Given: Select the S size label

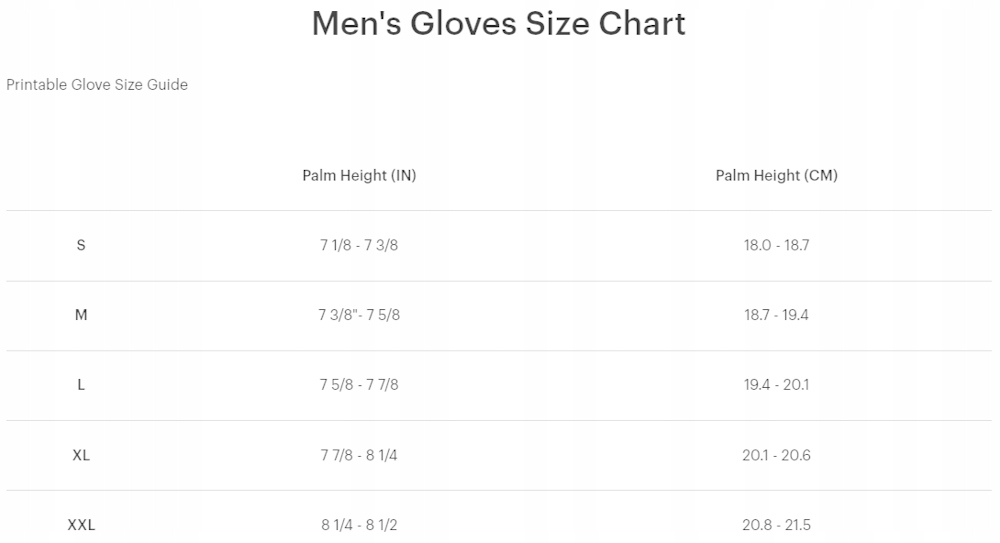Looking at the screenshot, I should tap(81, 245).
